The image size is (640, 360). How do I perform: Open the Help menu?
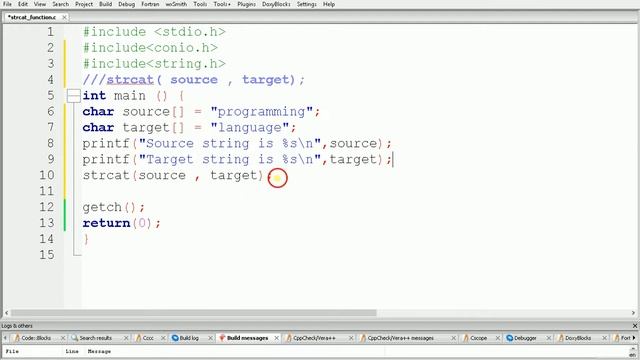click(x=329, y=4)
